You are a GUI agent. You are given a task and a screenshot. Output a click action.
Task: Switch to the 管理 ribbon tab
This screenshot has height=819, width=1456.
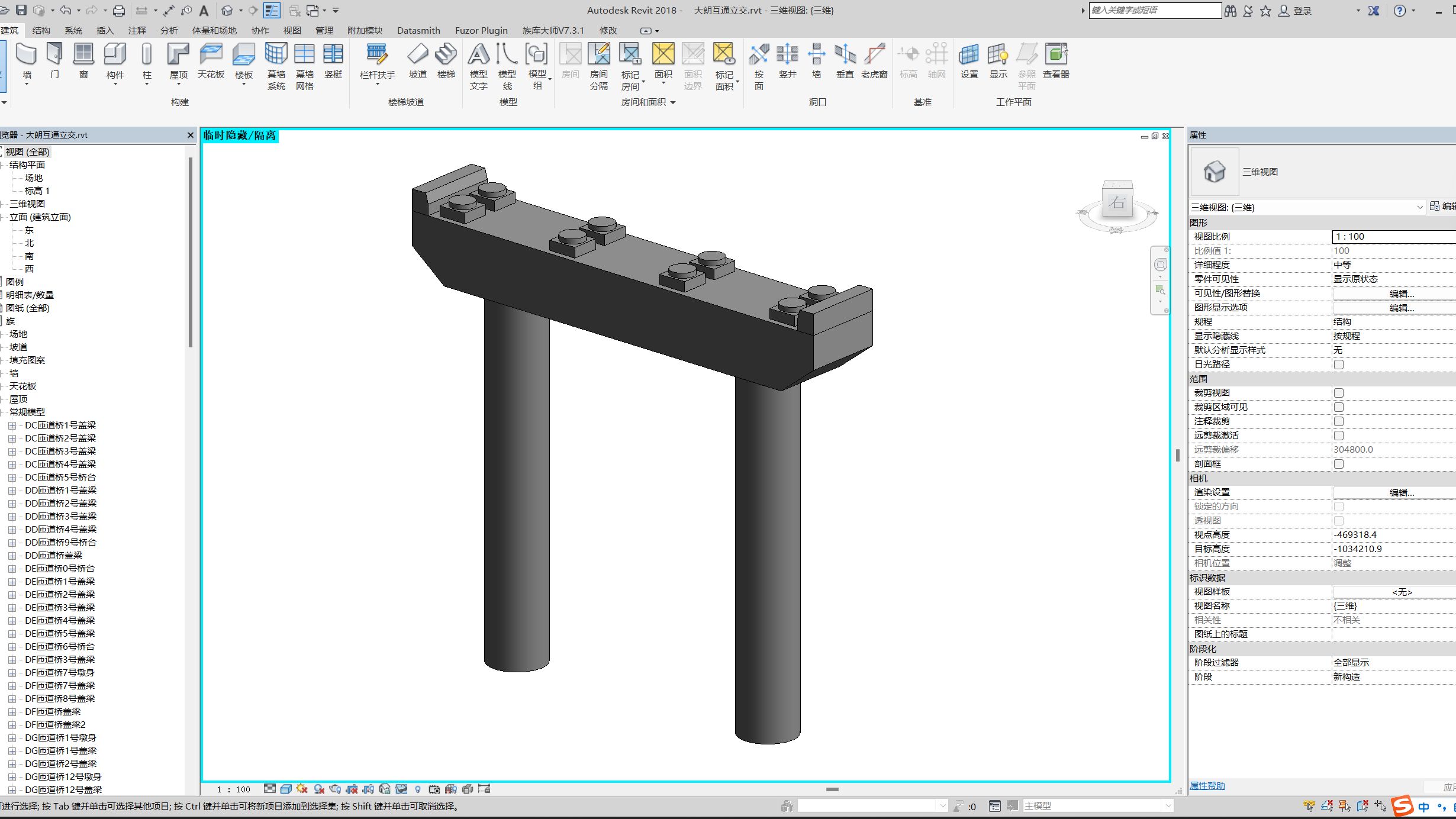click(325, 30)
